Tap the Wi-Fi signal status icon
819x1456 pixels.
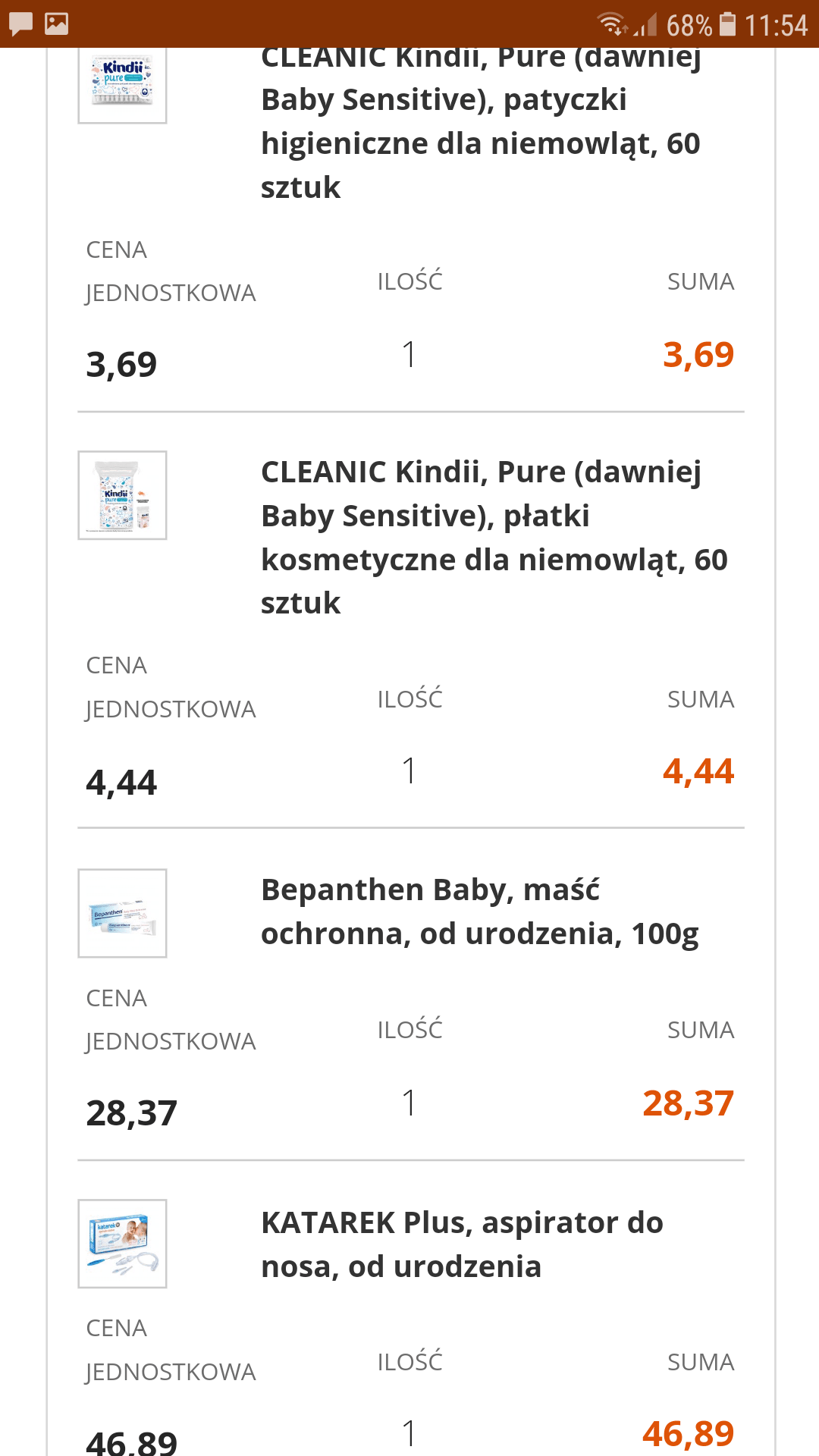[x=611, y=24]
